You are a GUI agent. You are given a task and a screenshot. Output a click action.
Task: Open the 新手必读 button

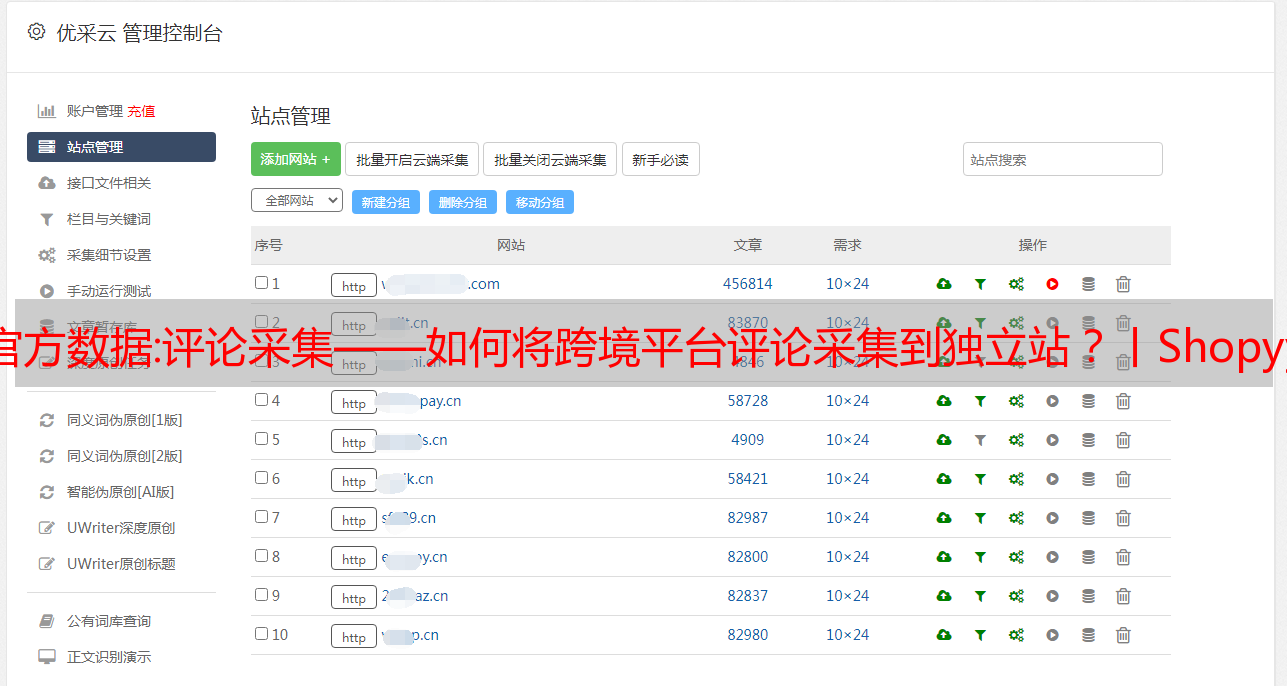point(660,159)
